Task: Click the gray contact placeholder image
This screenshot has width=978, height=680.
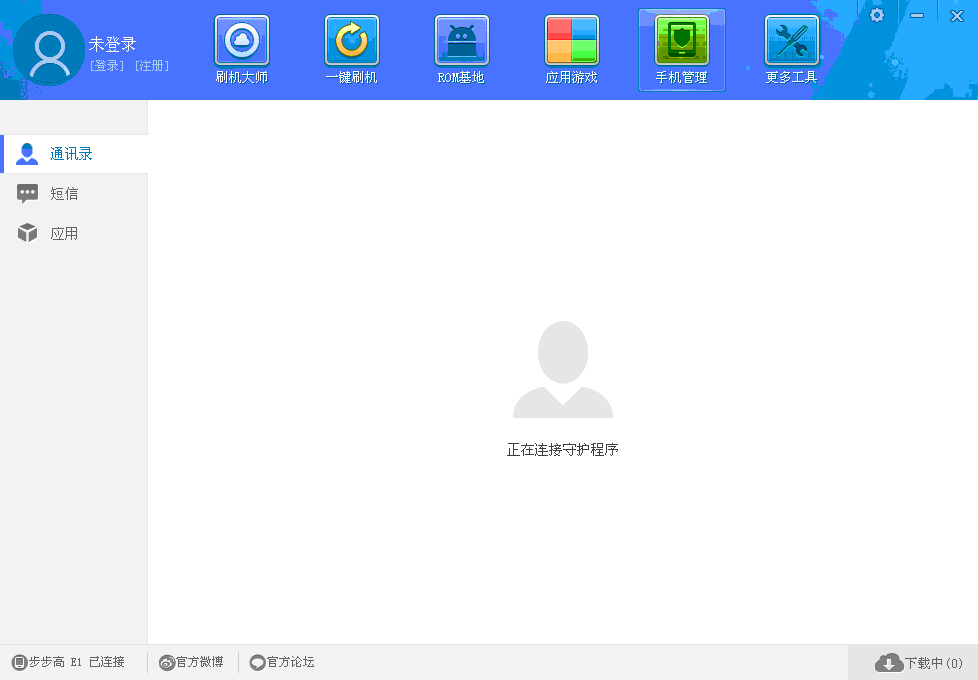Action: [563, 369]
